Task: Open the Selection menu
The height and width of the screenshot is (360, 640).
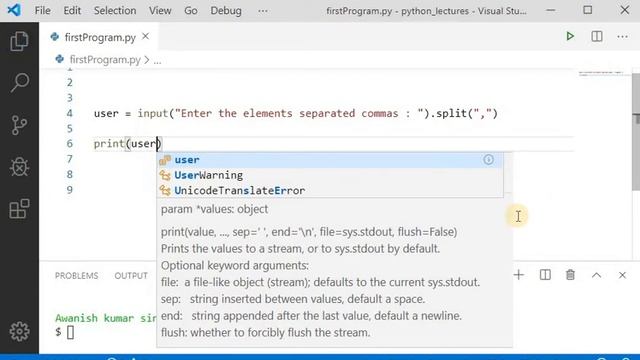Action: click(115, 11)
